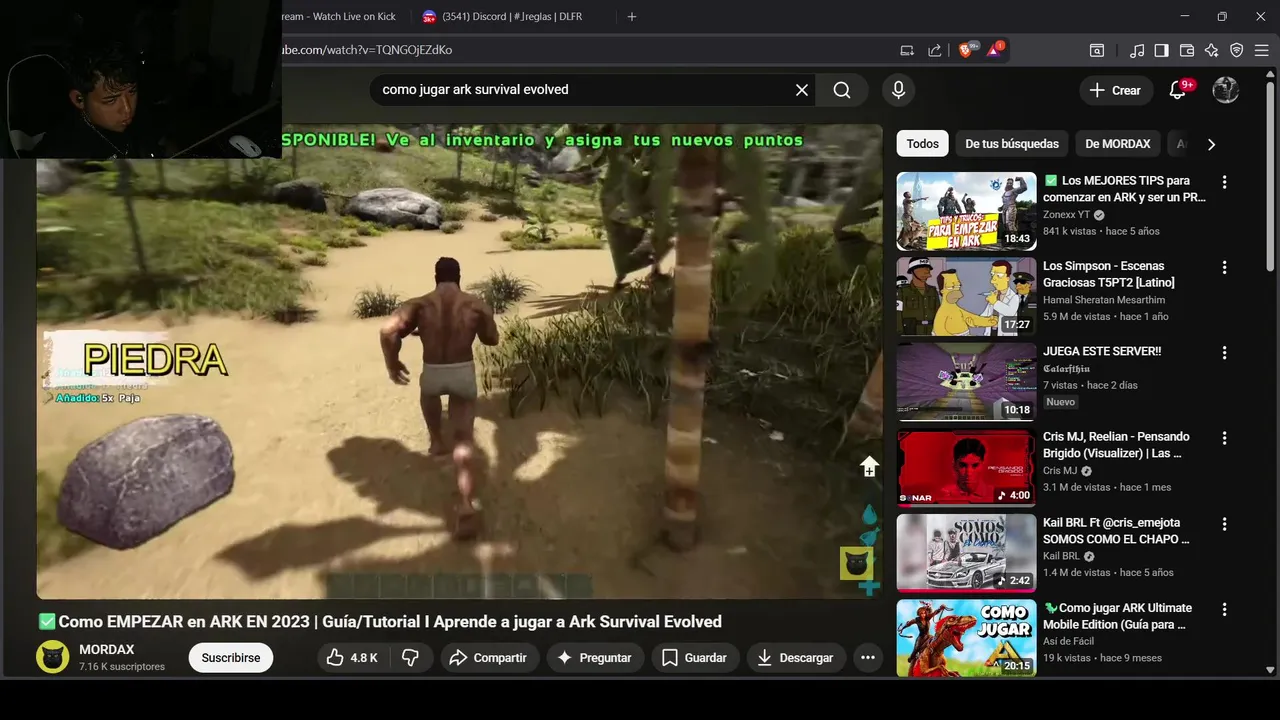Open options for Kail BRL video
The width and height of the screenshot is (1280, 720).
[x=1224, y=524]
